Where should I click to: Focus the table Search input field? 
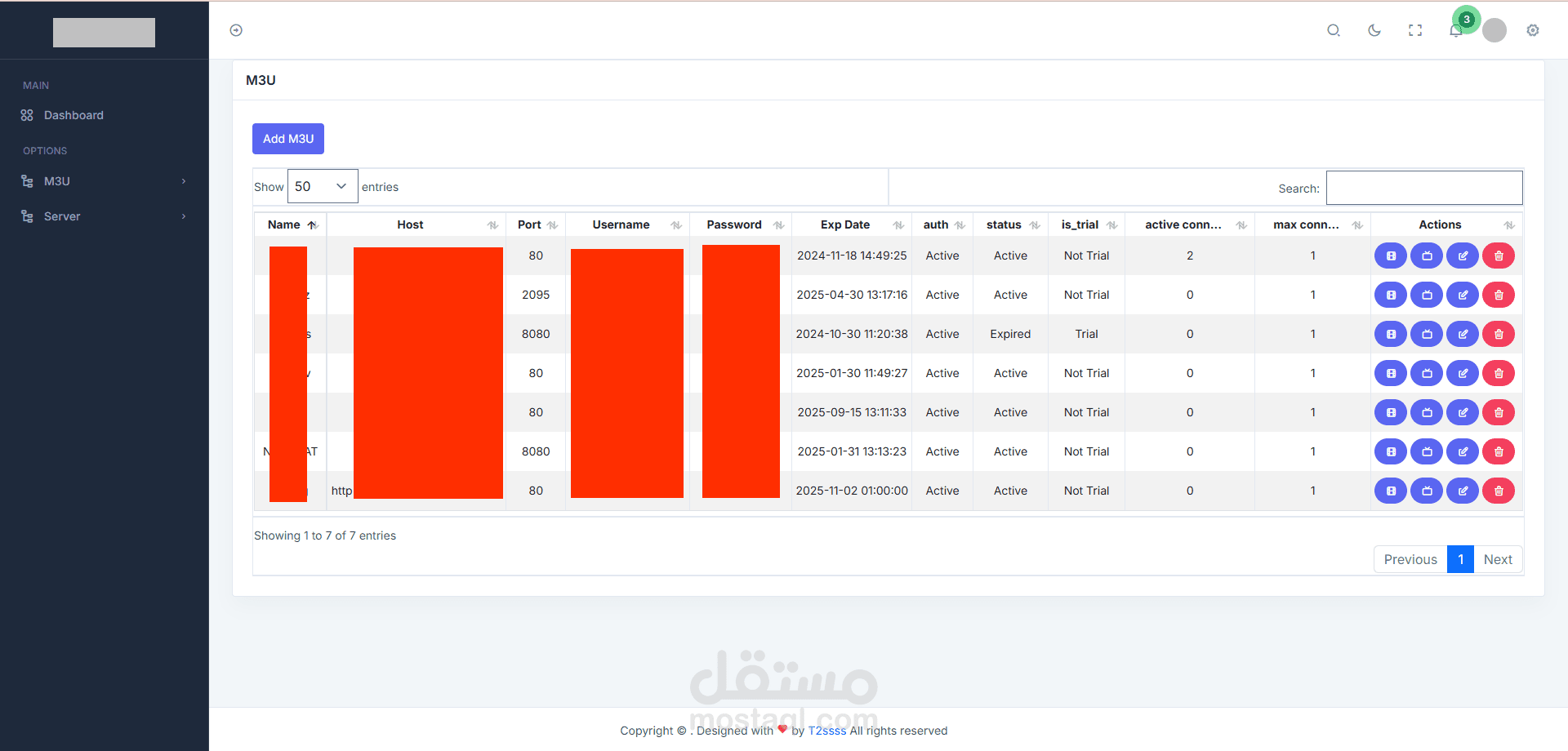[x=1424, y=188]
